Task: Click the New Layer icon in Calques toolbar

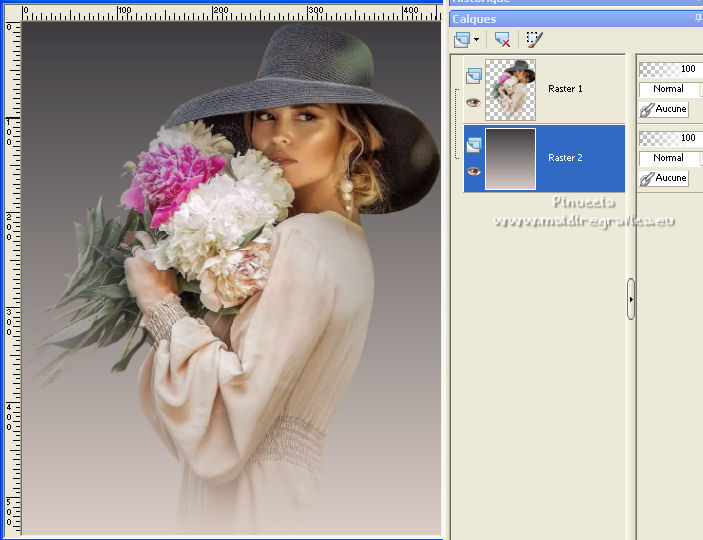Action: click(462, 40)
